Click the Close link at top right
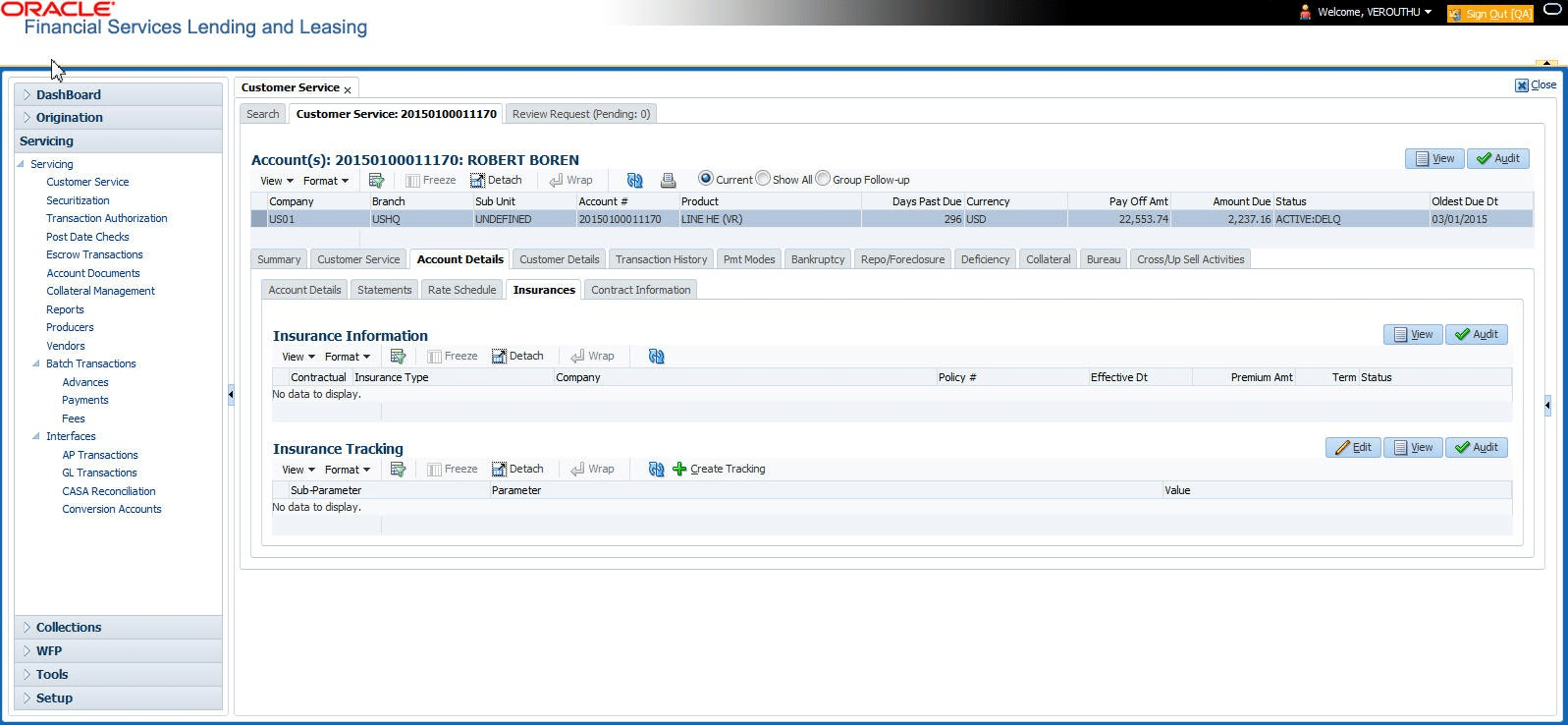The width and height of the screenshot is (1568, 725). click(x=1536, y=85)
